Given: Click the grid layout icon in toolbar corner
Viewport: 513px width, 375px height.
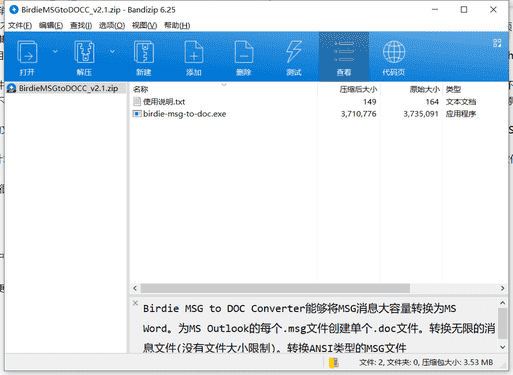Looking at the screenshot, I should [497, 43].
